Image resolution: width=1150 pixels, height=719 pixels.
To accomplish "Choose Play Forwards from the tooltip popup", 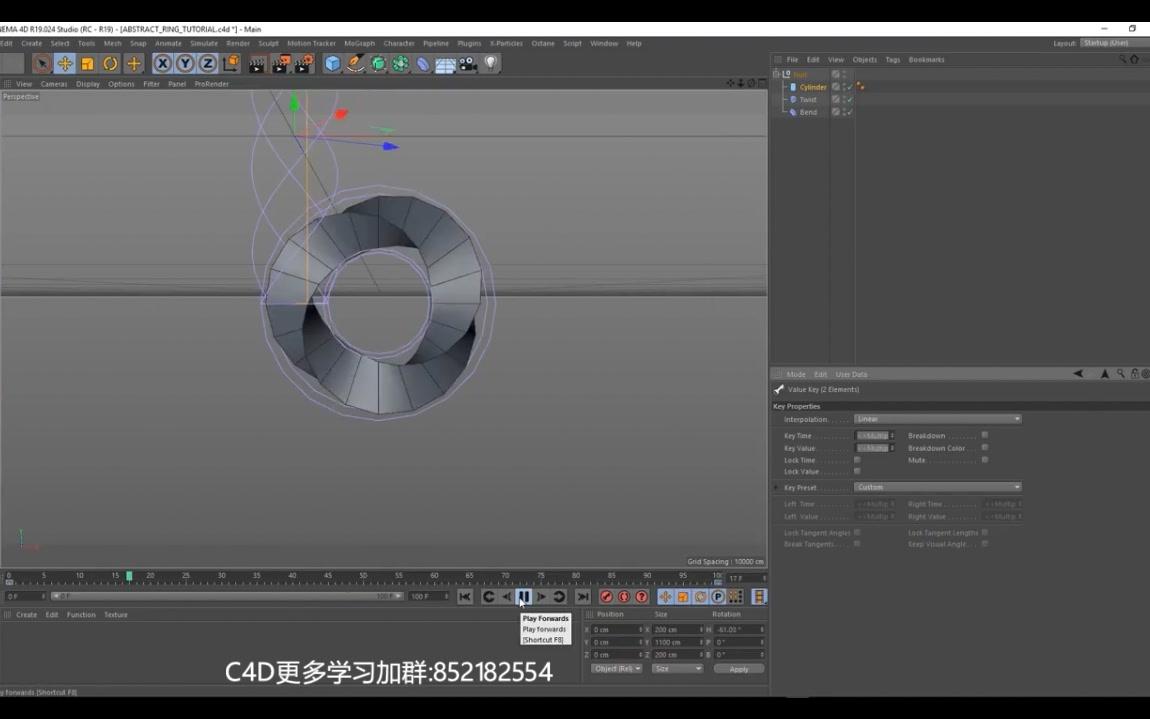I will point(545,618).
